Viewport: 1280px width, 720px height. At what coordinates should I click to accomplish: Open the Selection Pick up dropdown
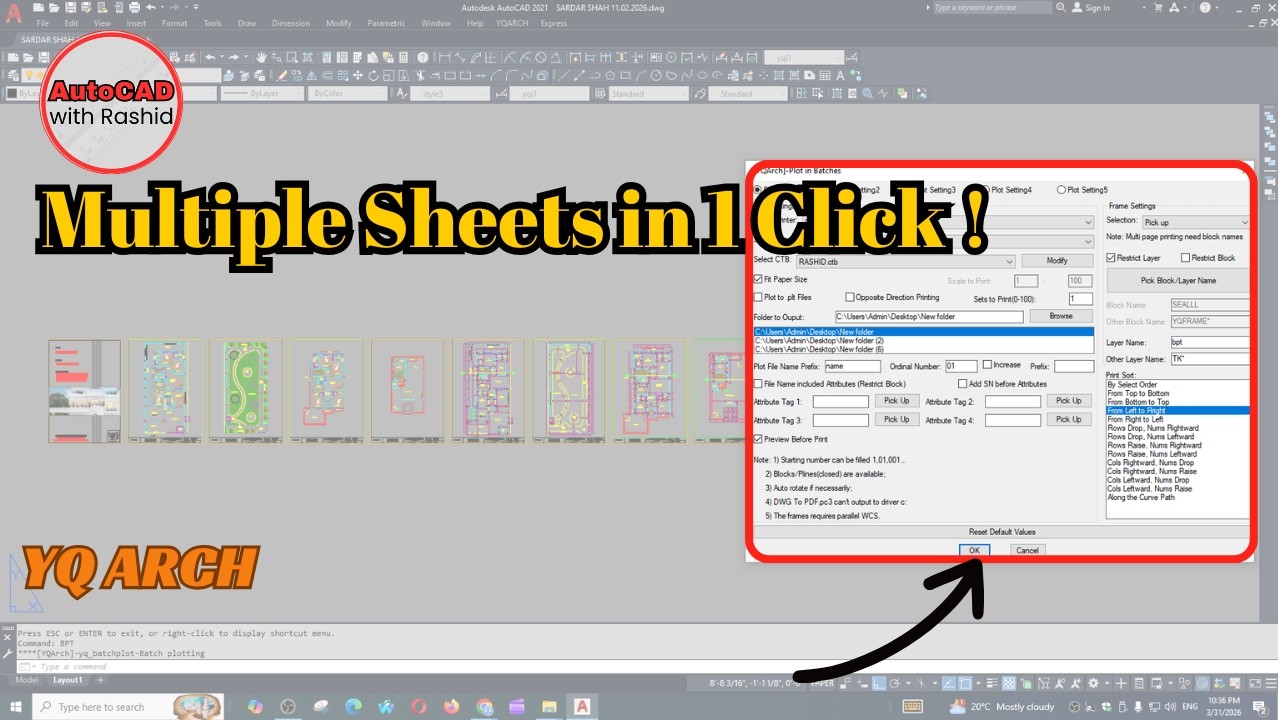tap(1196, 222)
